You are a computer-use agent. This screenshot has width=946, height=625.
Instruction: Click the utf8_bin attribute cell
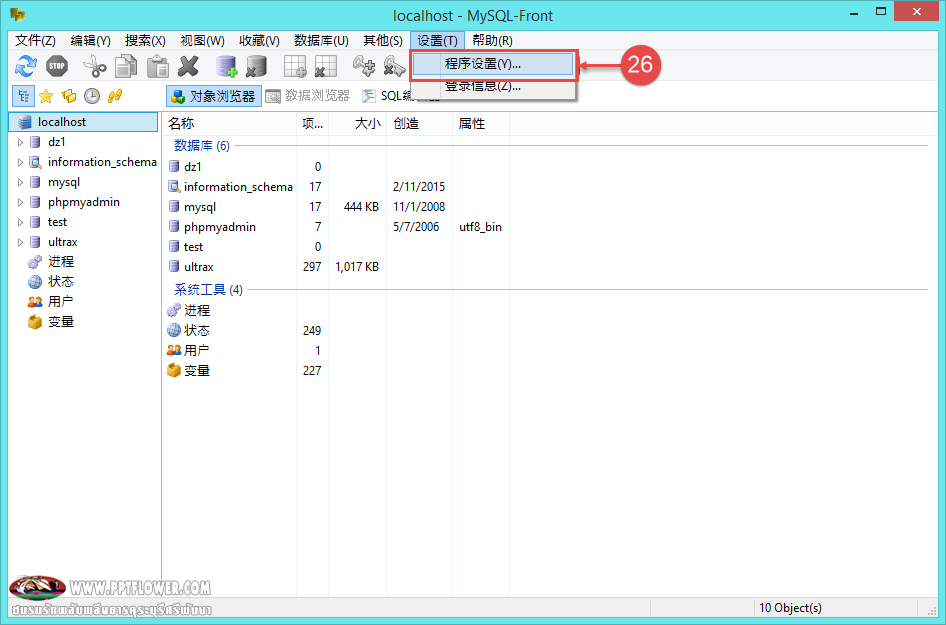click(480, 227)
